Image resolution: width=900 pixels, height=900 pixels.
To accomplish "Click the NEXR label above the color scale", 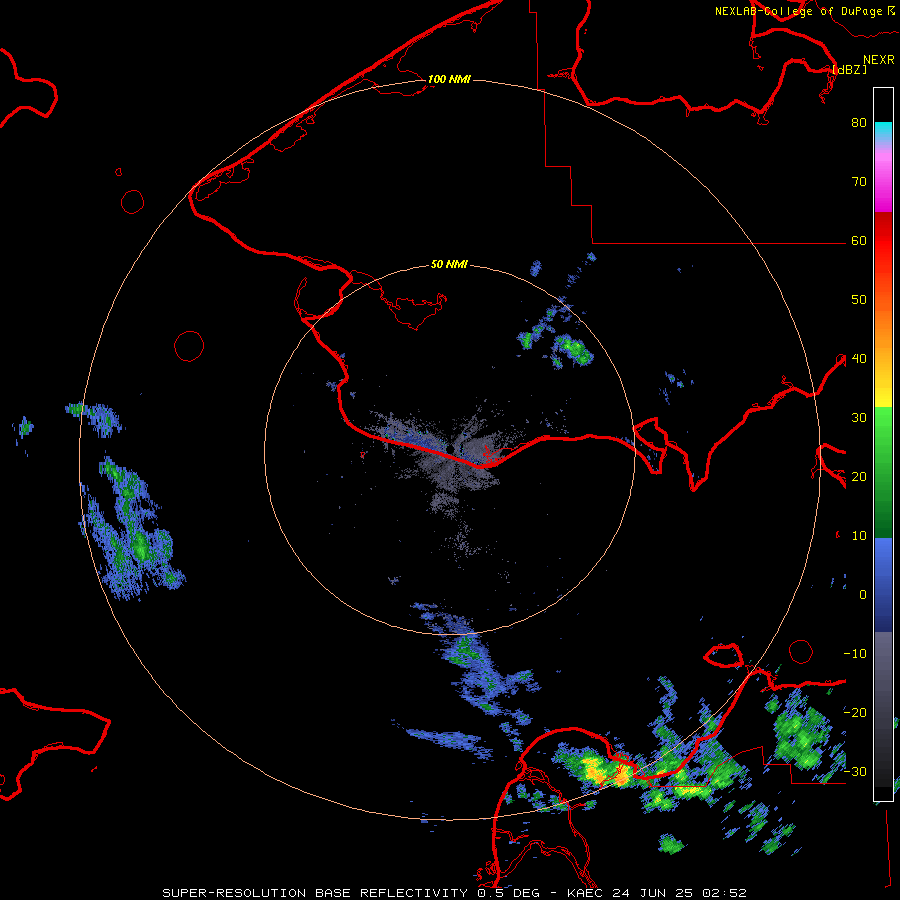I will [x=879, y=60].
